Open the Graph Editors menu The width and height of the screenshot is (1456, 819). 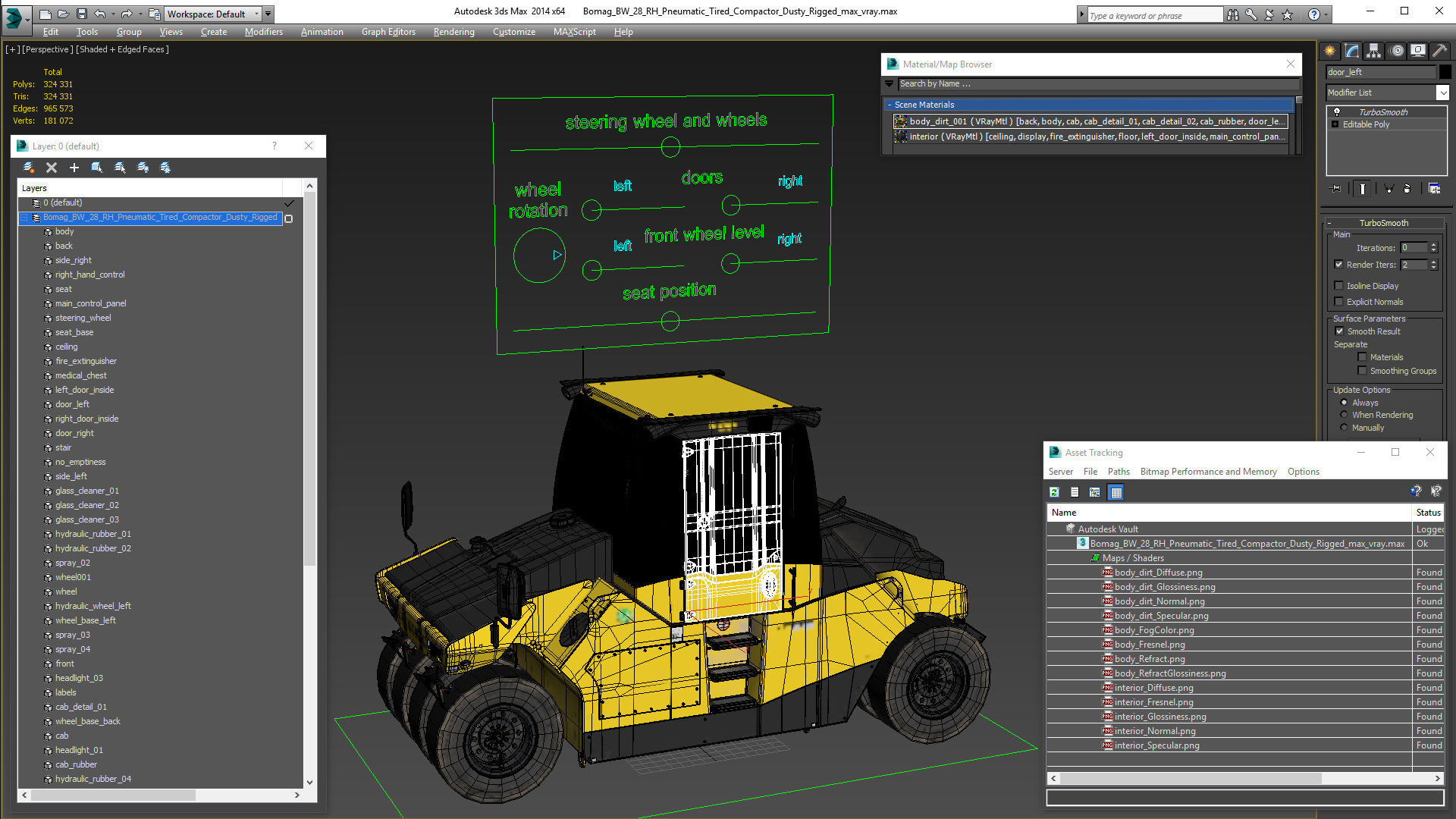pyautogui.click(x=388, y=32)
